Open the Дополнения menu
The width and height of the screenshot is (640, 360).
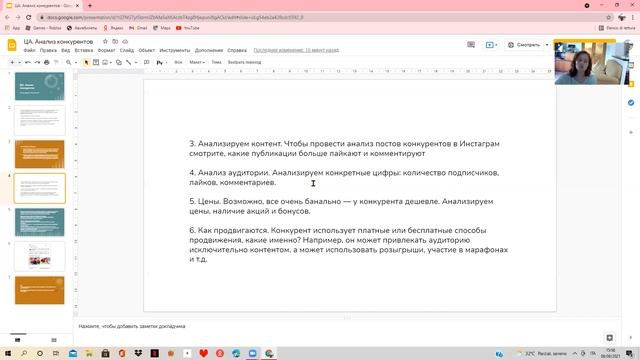click(209, 50)
